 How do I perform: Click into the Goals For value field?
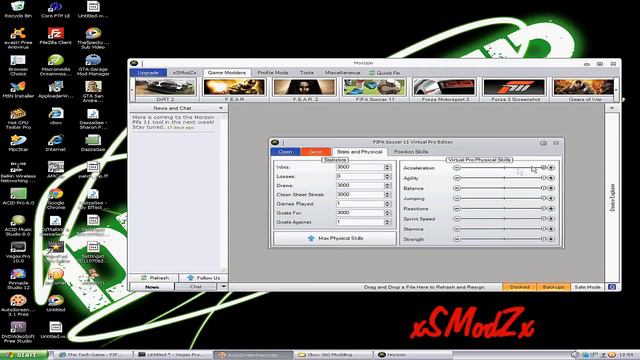(x=360, y=213)
